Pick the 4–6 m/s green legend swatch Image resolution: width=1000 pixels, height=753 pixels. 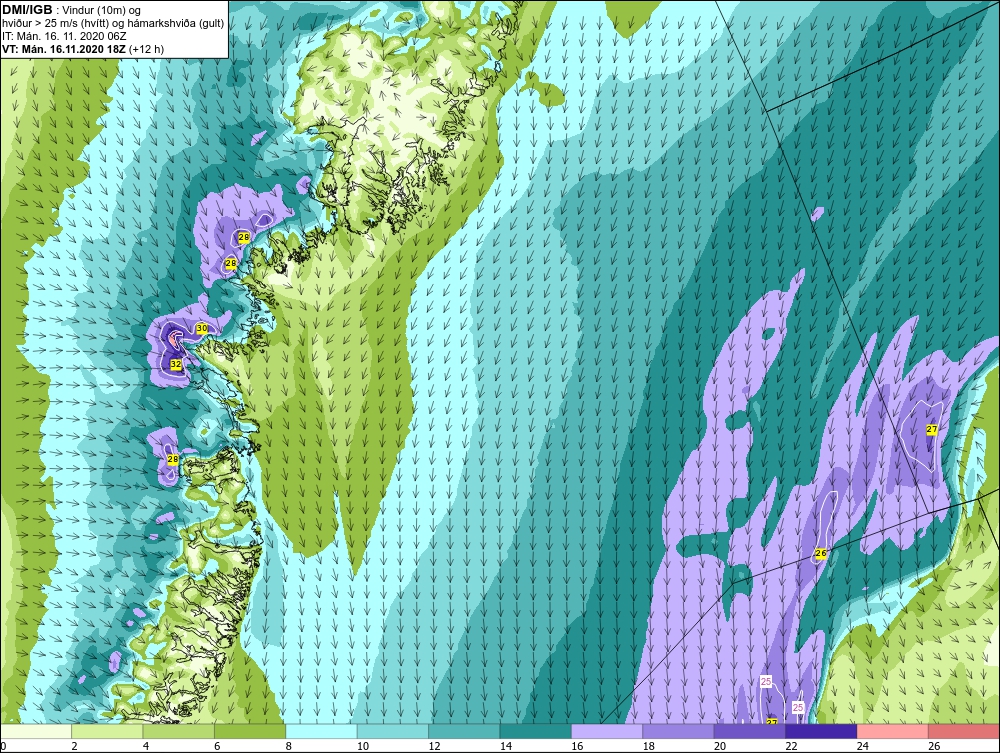179,731
